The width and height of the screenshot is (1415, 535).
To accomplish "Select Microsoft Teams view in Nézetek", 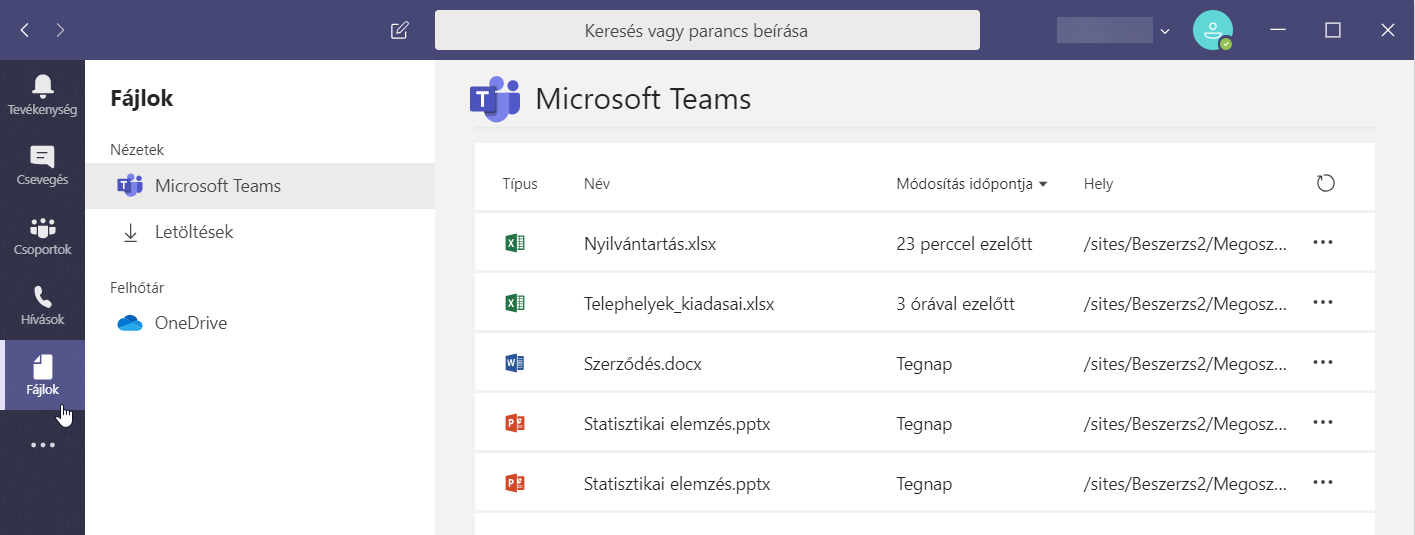I will [x=217, y=186].
